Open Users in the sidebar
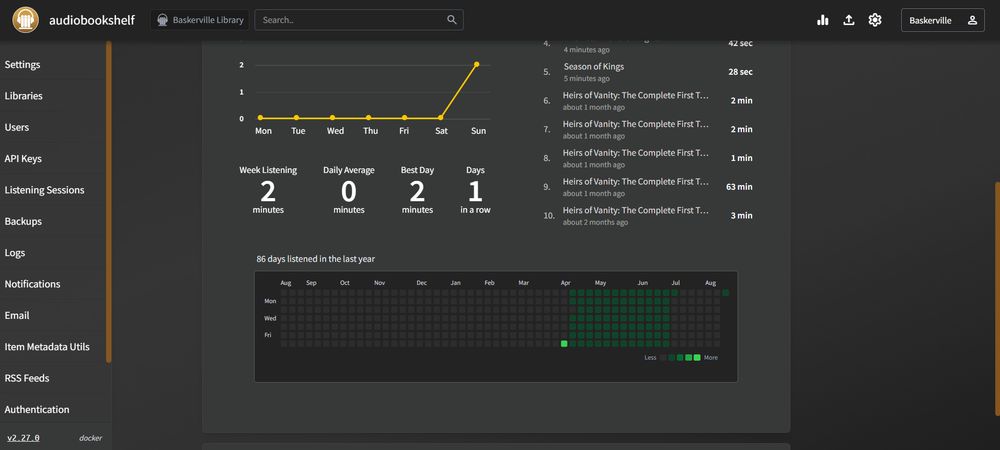The width and height of the screenshot is (1000, 450). coord(53,127)
